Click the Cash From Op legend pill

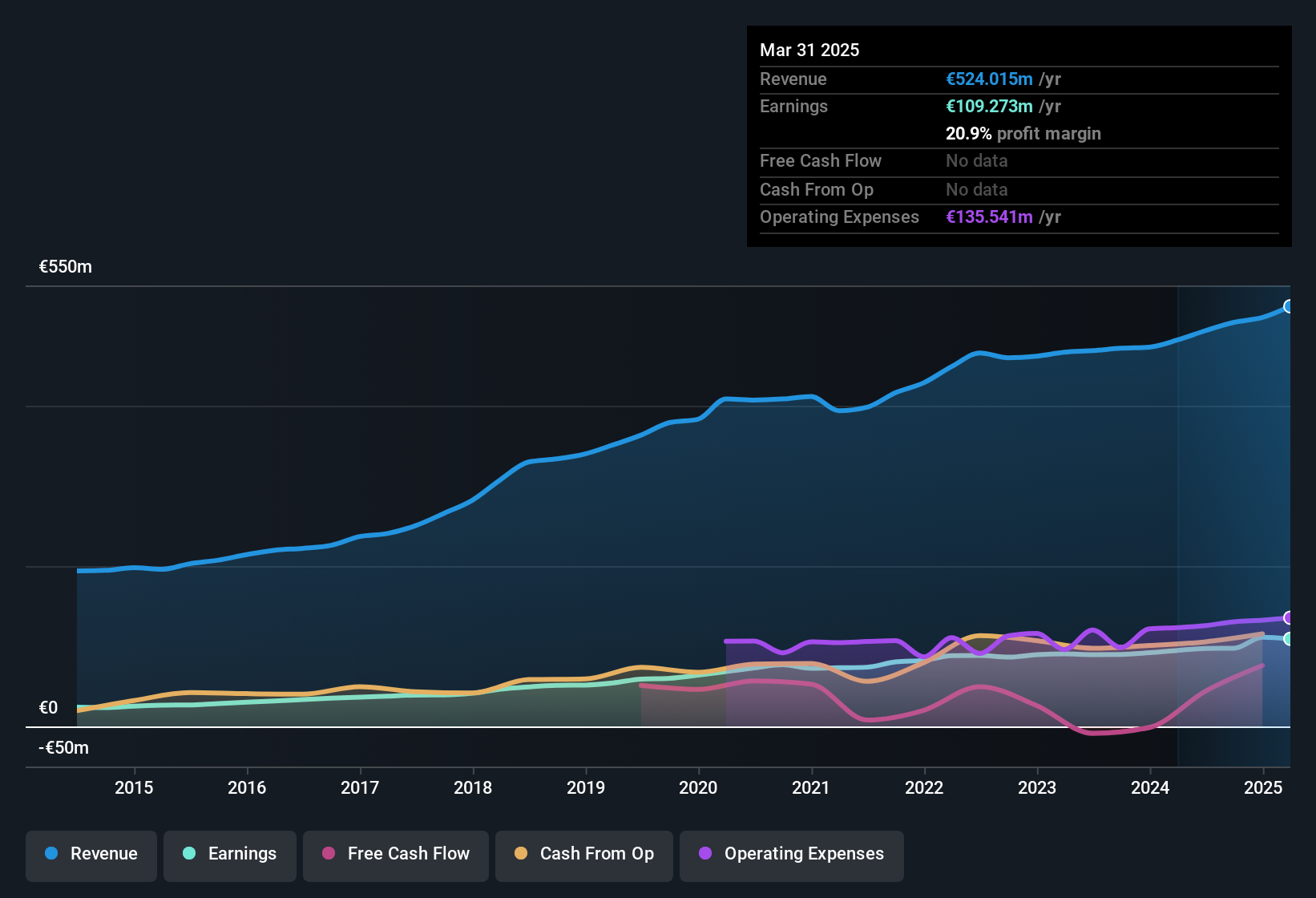pos(584,855)
